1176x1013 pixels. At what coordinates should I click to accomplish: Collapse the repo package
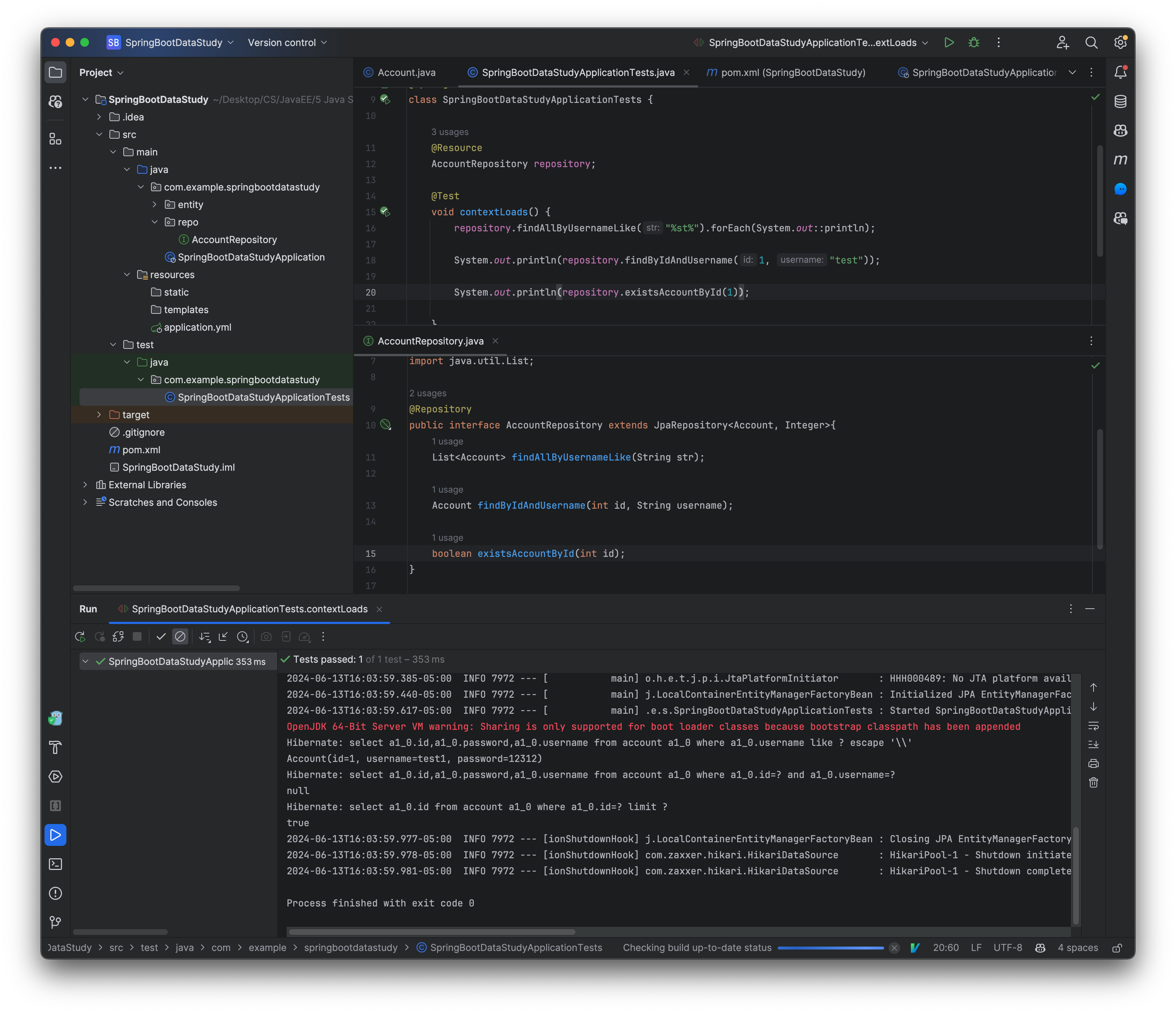tap(155, 222)
